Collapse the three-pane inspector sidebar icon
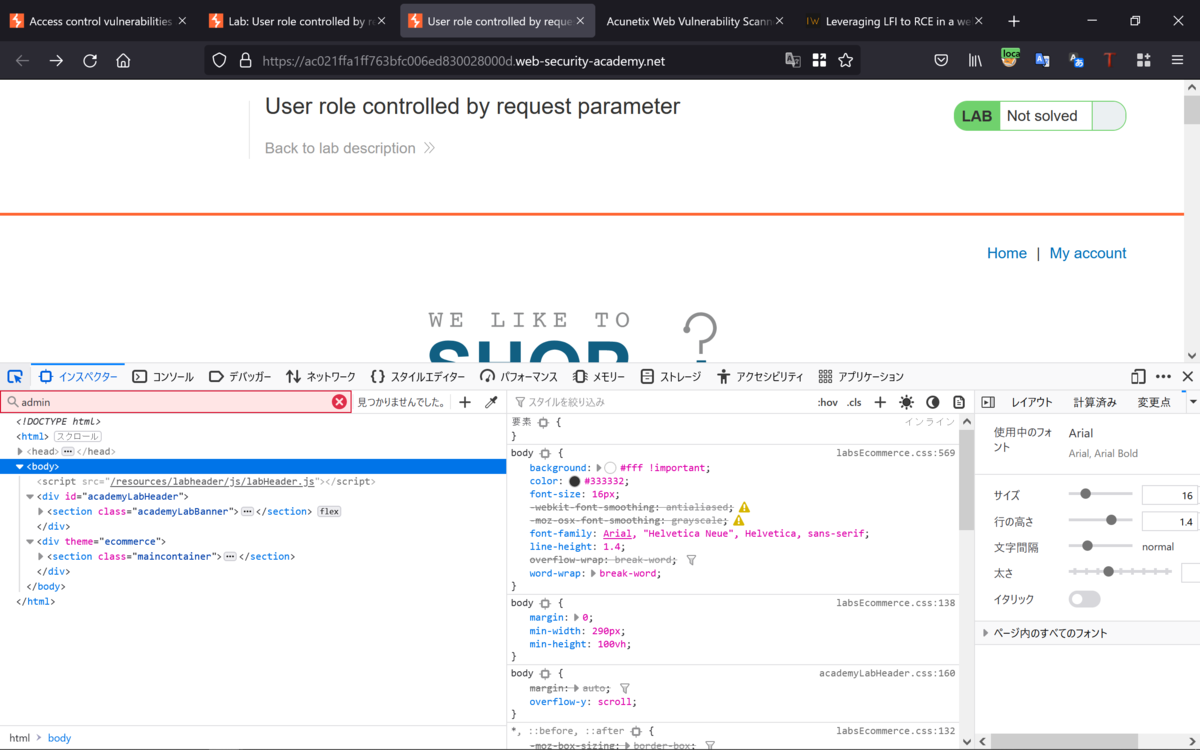The image size is (1200, 750). 988,402
